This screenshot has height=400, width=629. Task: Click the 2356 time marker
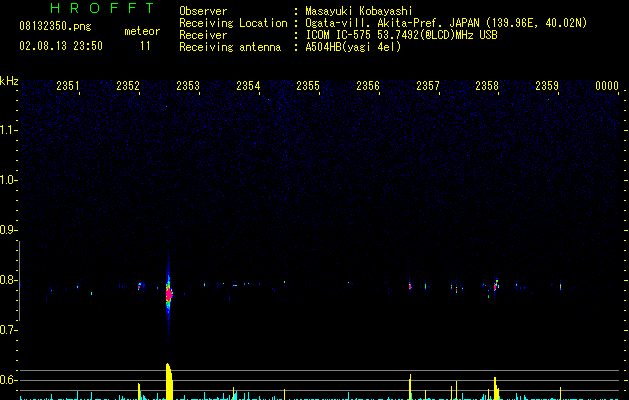pyautogui.click(x=368, y=85)
